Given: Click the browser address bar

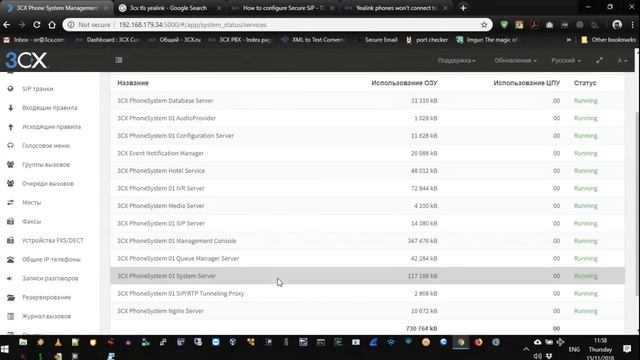Looking at the screenshot, I should pyautogui.click(x=278, y=25).
